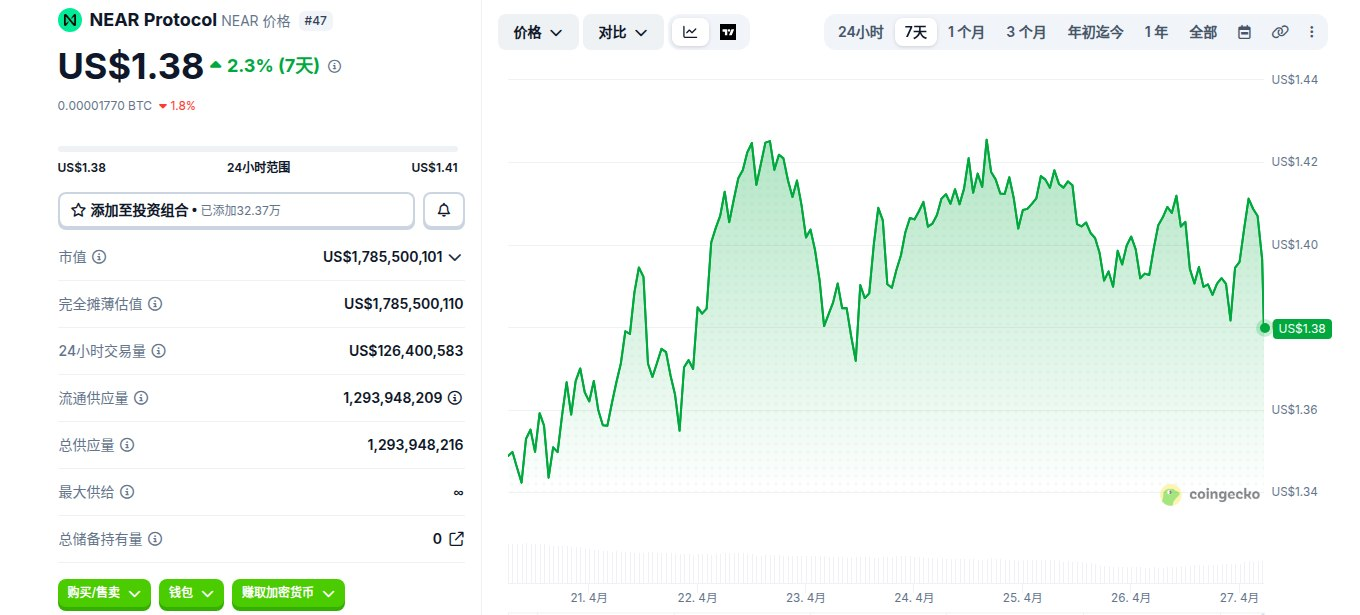Open info icon beside 流通供应量 label
This screenshot has width=1360, height=615.
pyautogui.click(x=141, y=398)
